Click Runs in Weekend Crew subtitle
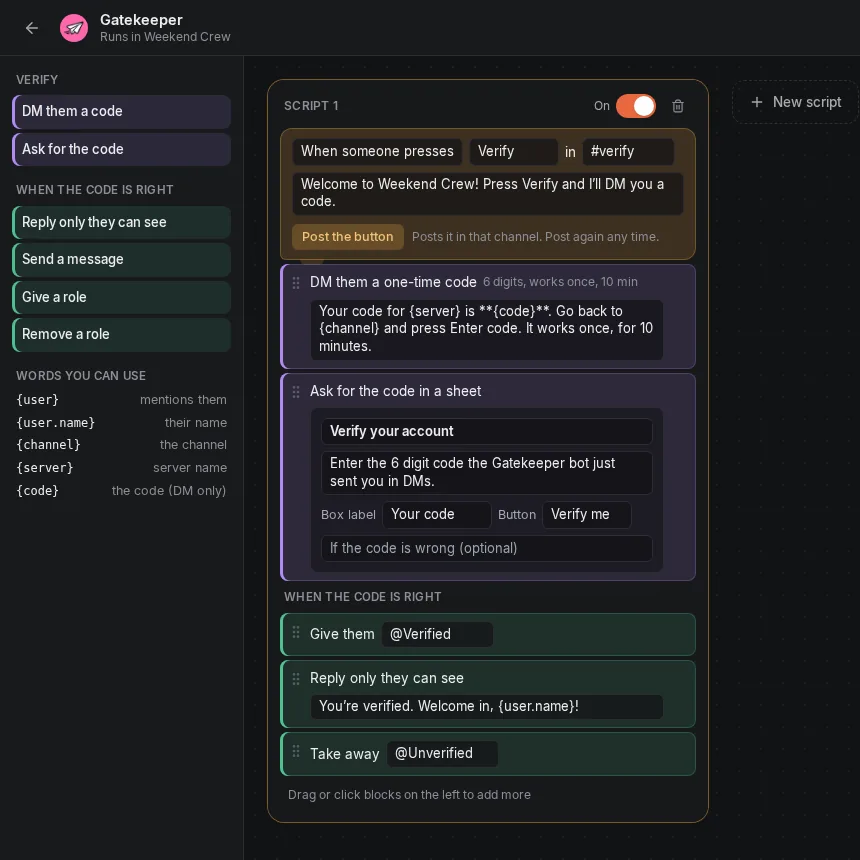This screenshot has width=860, height=860. [165, 37]
